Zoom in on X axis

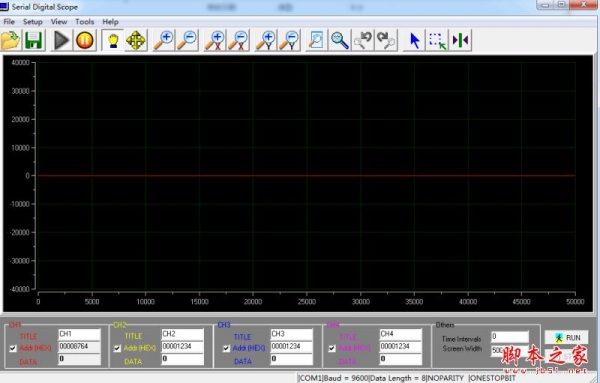tap(215, 40)
